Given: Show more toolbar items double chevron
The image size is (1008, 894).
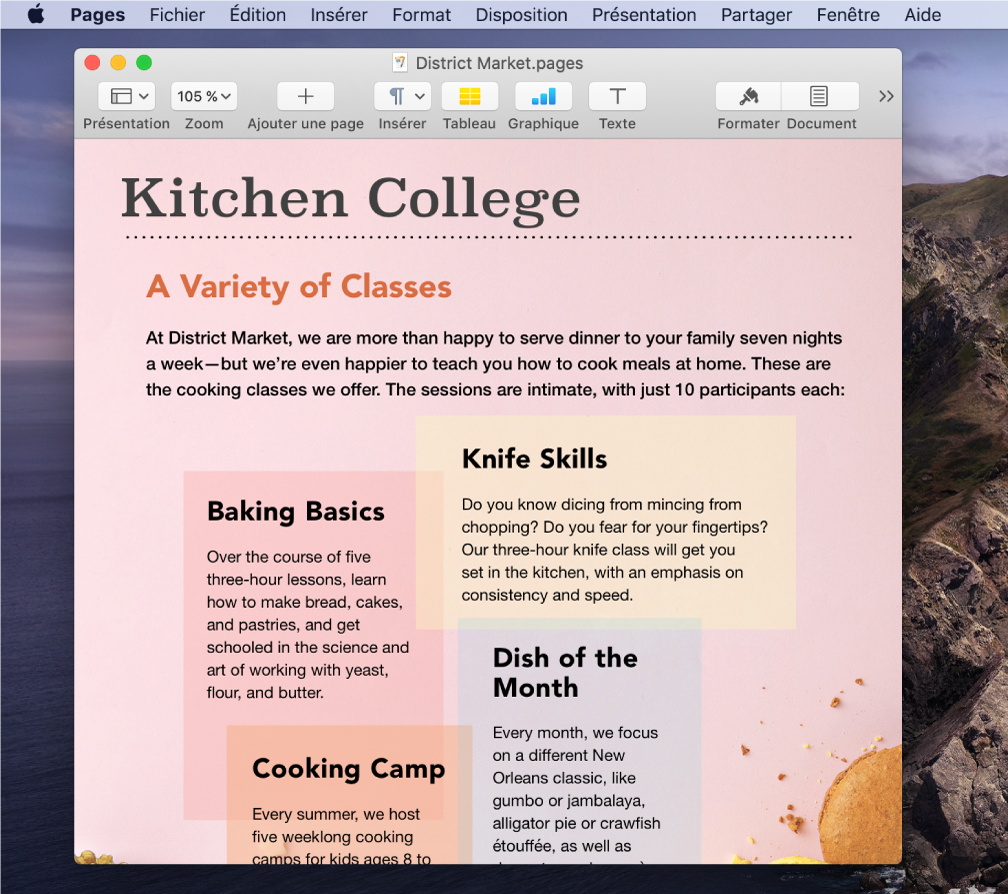Looking at the screenshot, I should (x=886, y=96).
